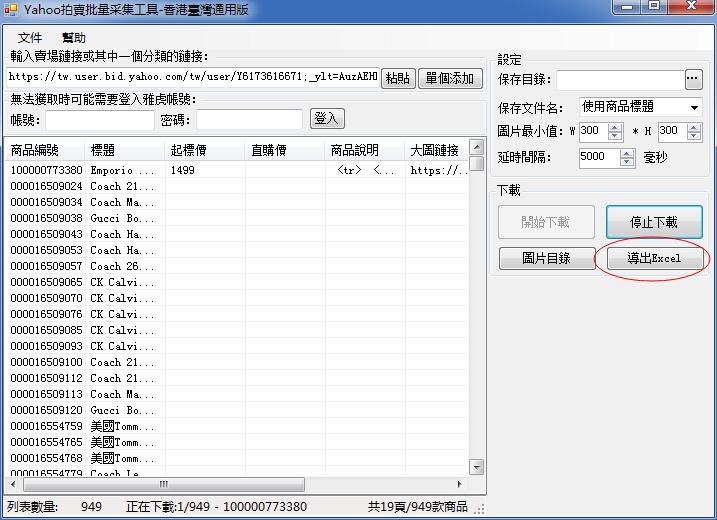Open the 圖片目錄 image folder button

547,258
